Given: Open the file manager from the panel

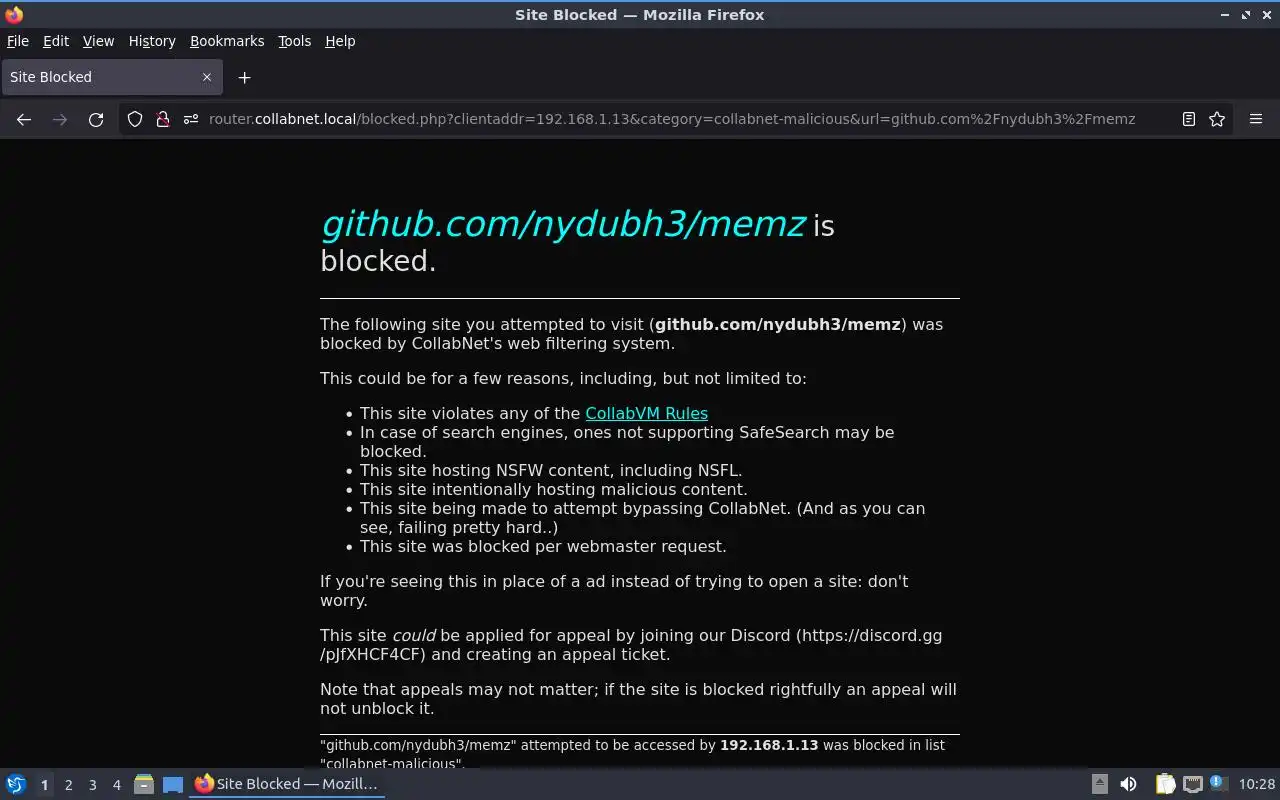Looking at the screenshot, I should coord(144,785).
